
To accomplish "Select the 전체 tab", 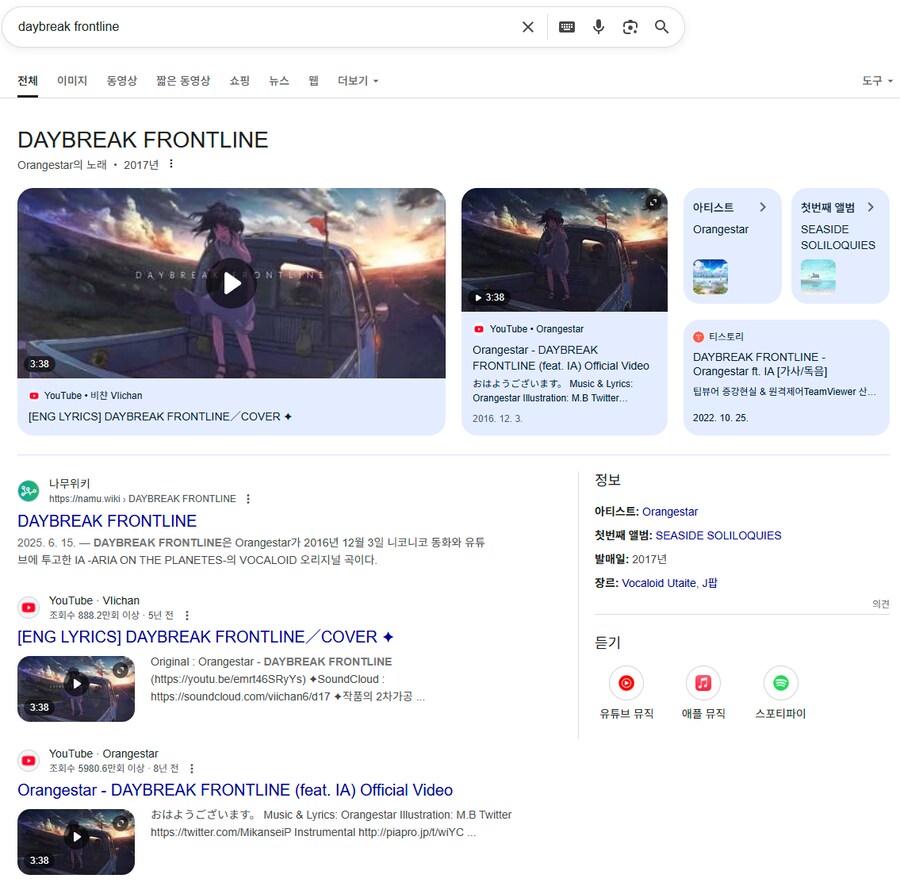I will 28,81.
